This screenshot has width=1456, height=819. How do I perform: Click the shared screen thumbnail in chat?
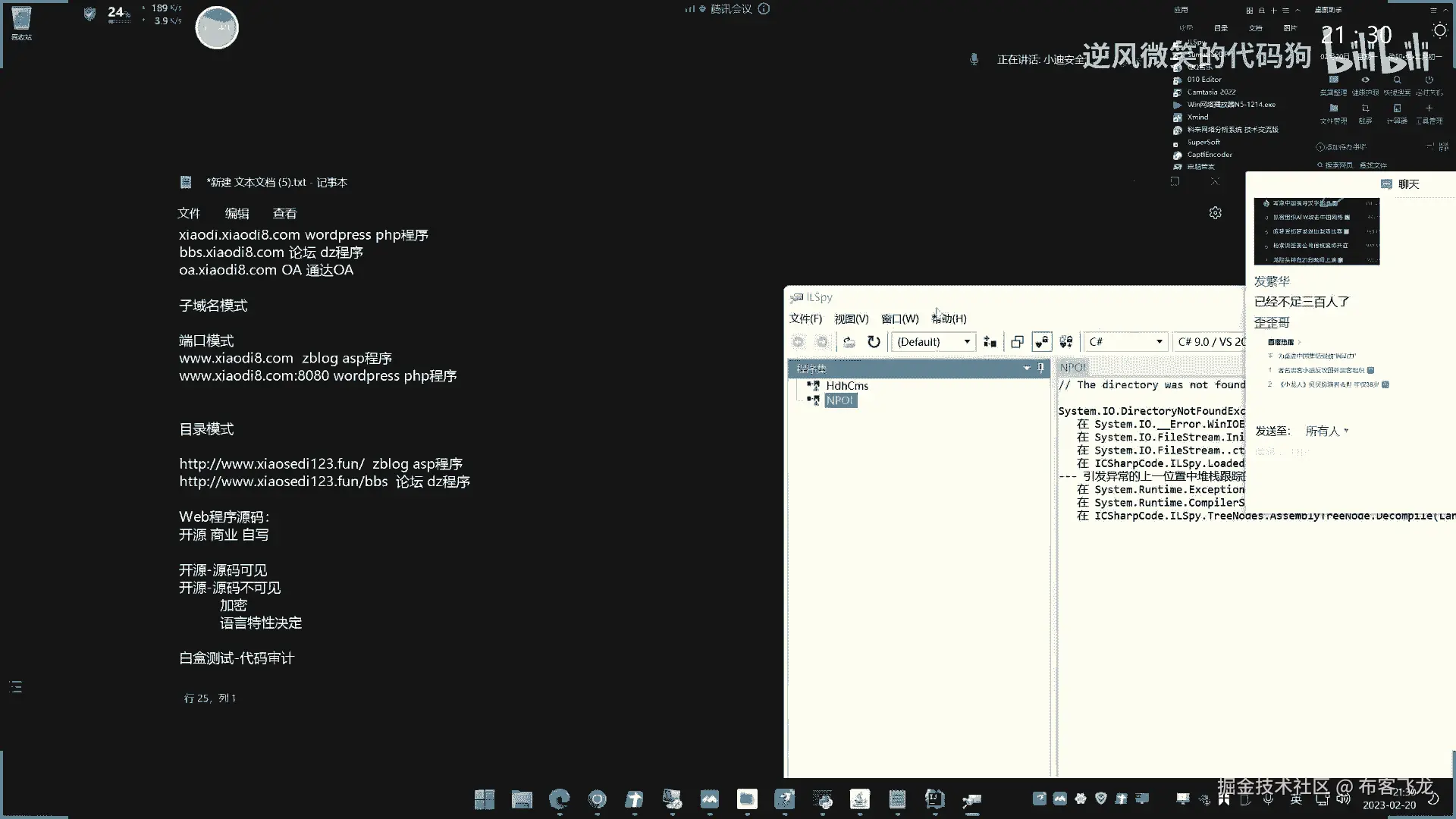[x=1316, y=231]
